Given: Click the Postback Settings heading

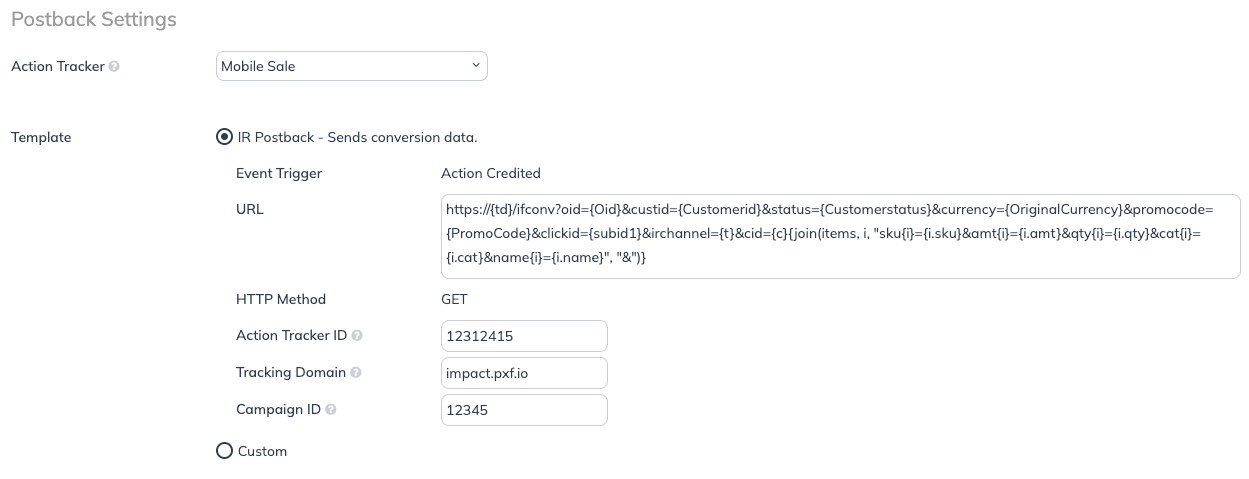Looking at the screenshot, I should tap(94, 19).
